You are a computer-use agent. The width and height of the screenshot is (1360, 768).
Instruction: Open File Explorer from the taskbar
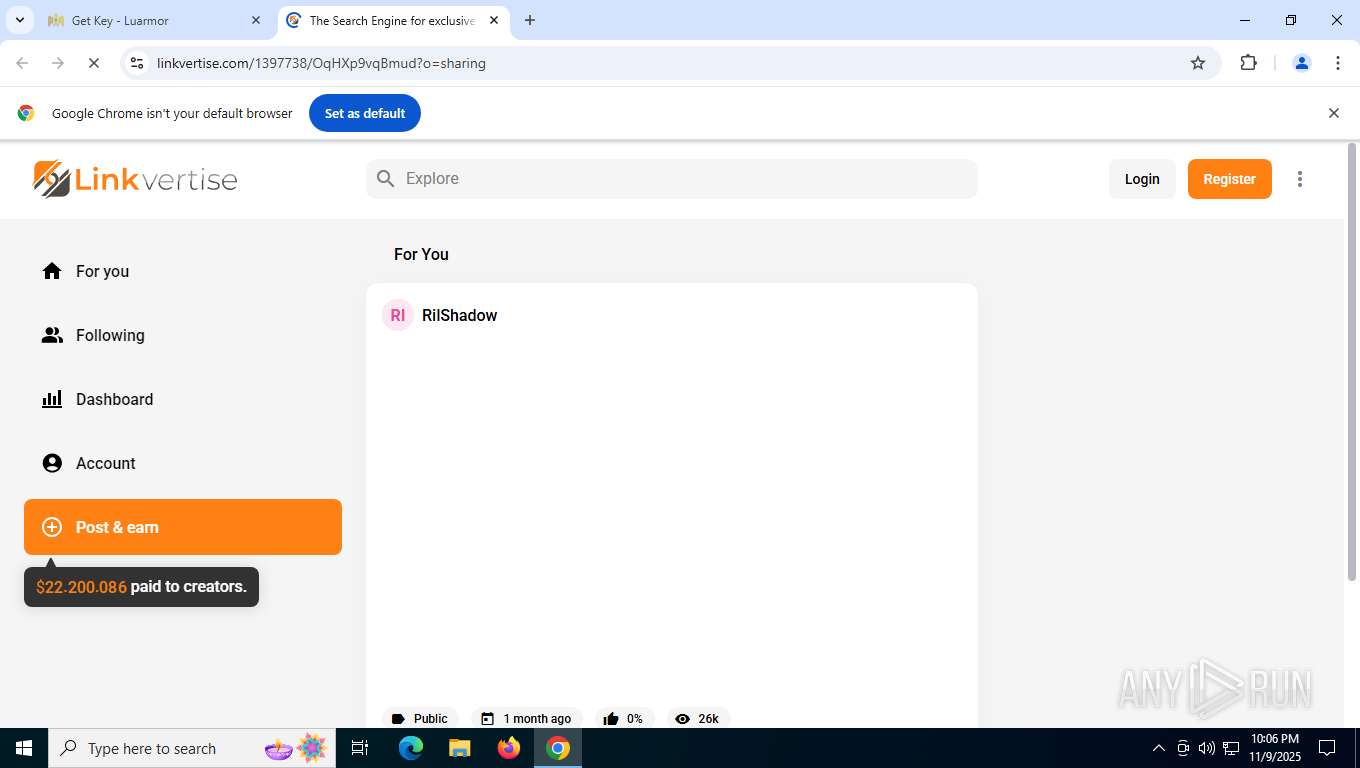pyautogui.click(x=460, y=748)
